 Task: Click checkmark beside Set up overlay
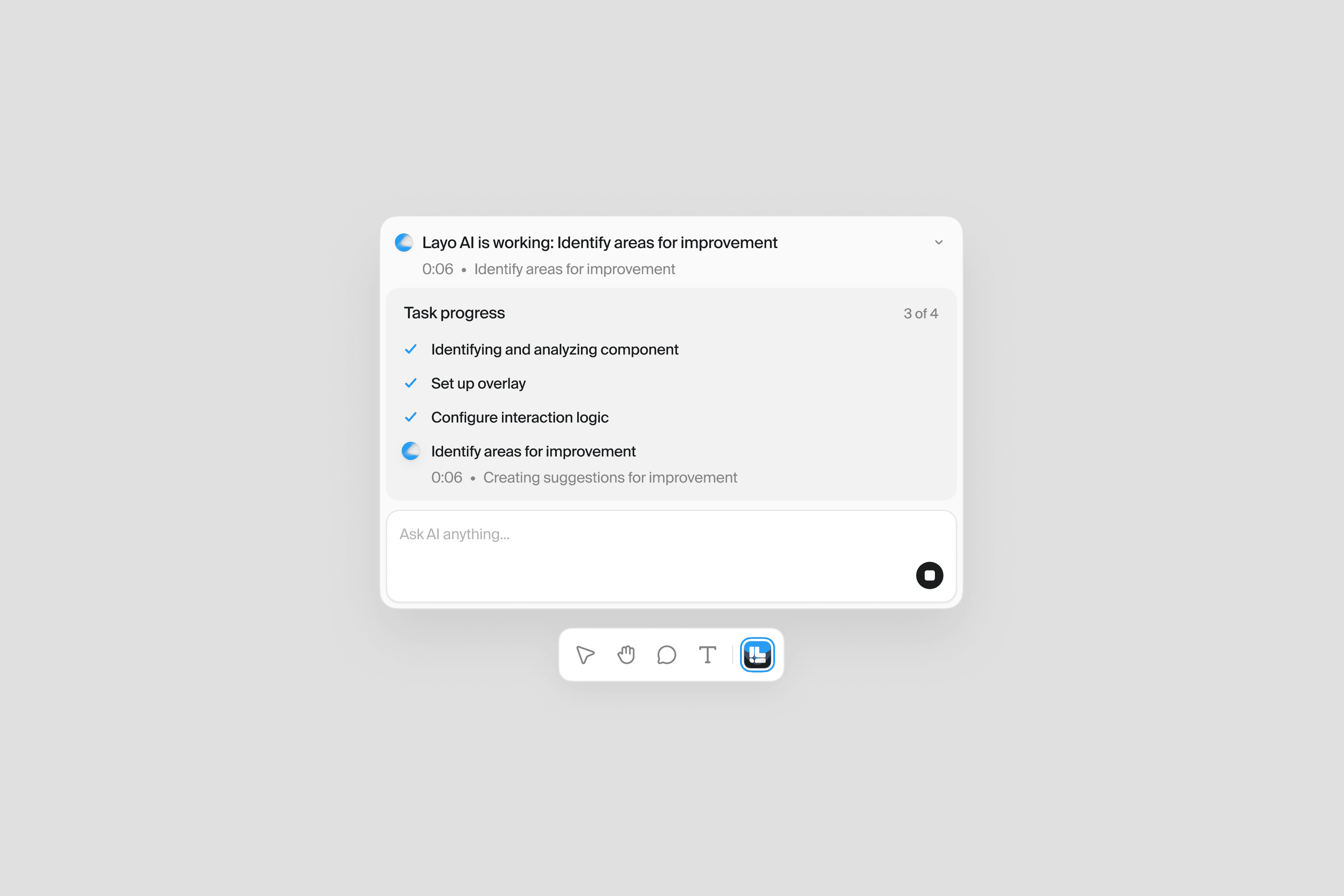(x=411, y=383)
